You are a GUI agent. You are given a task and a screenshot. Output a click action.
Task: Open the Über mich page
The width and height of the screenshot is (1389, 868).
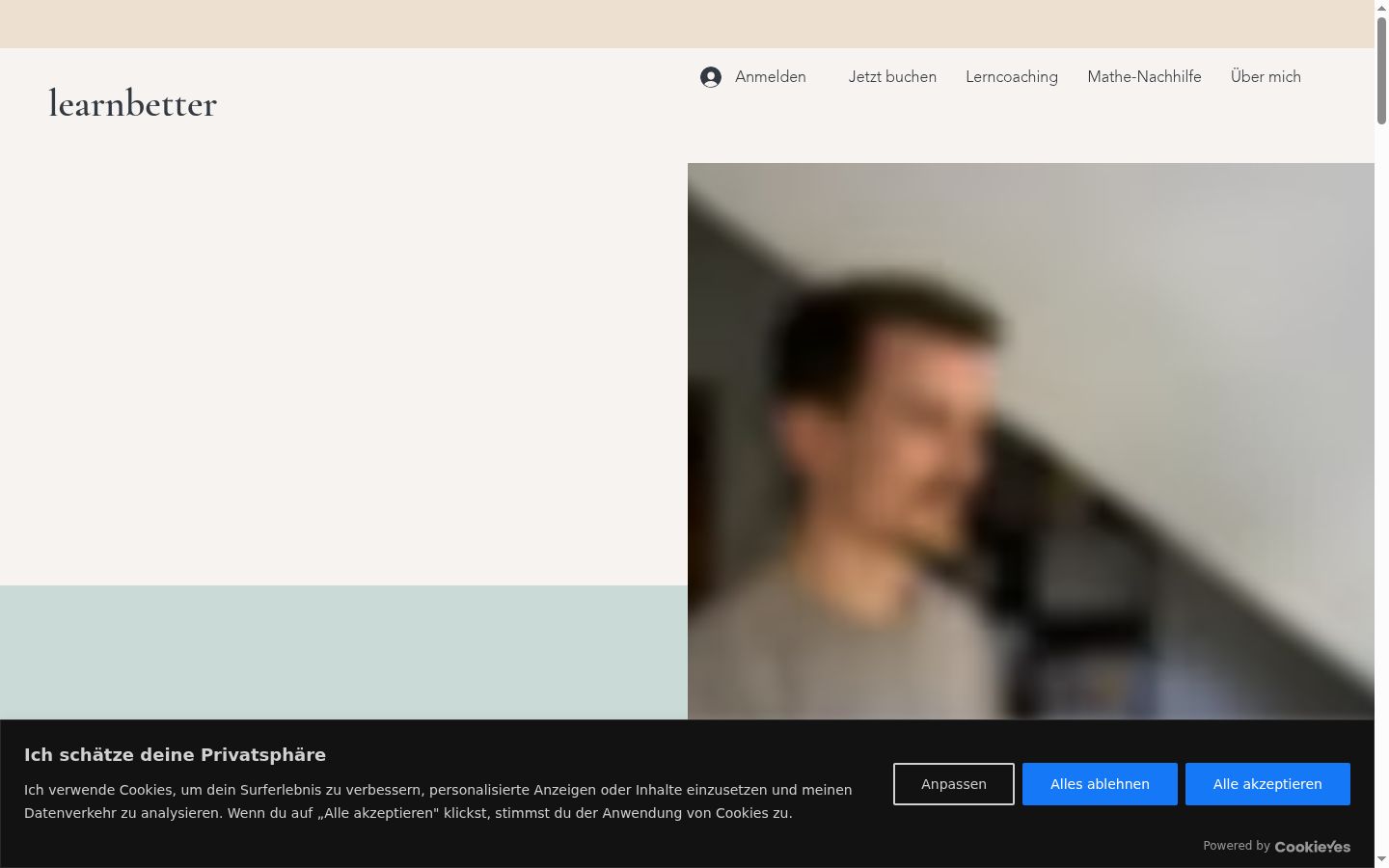(1266, 77)
